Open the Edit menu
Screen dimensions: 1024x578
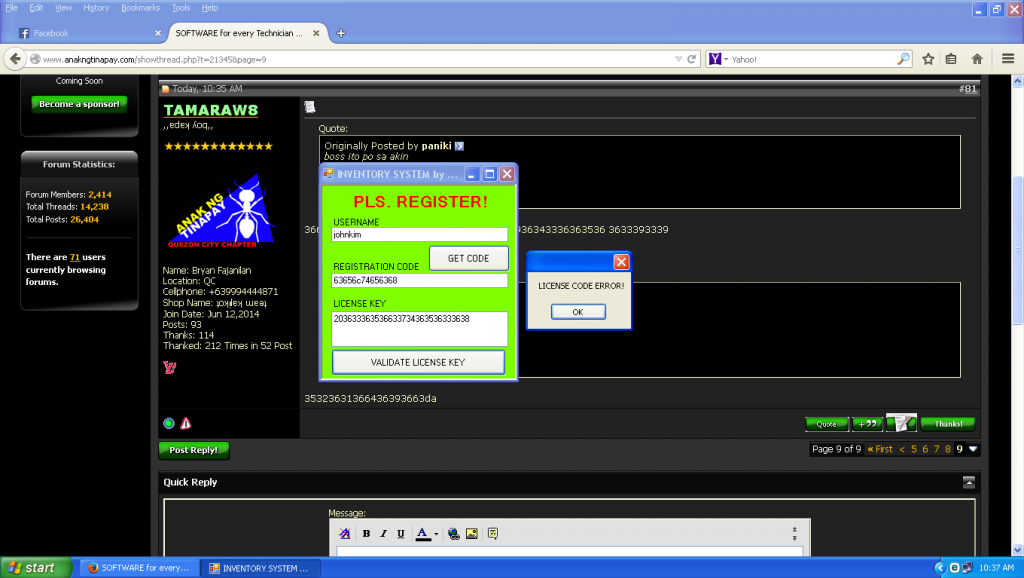coord(37,8)
